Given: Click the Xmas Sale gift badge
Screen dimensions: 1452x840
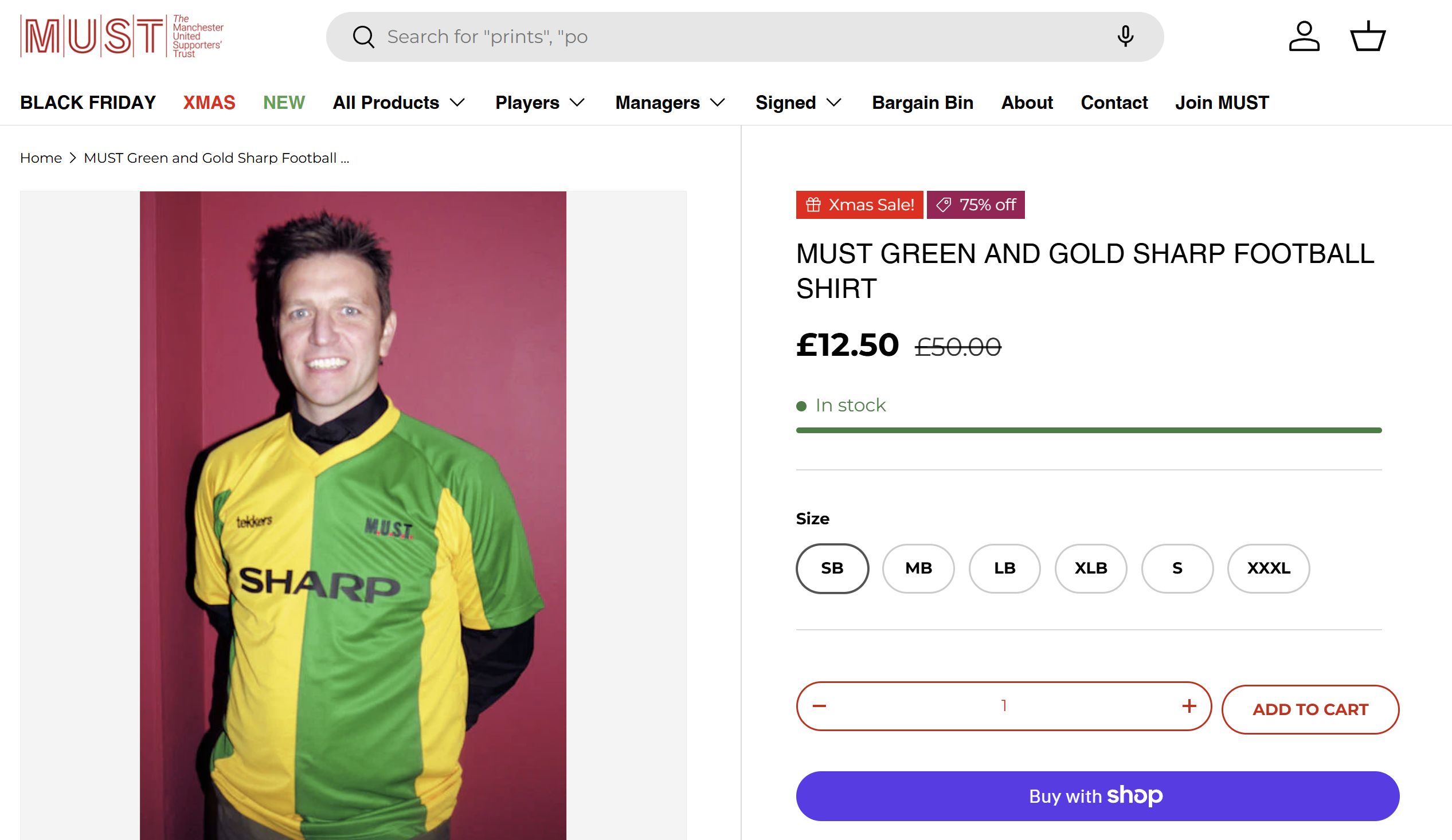Looking at the screenshot, I should click(x=859, y=205).
